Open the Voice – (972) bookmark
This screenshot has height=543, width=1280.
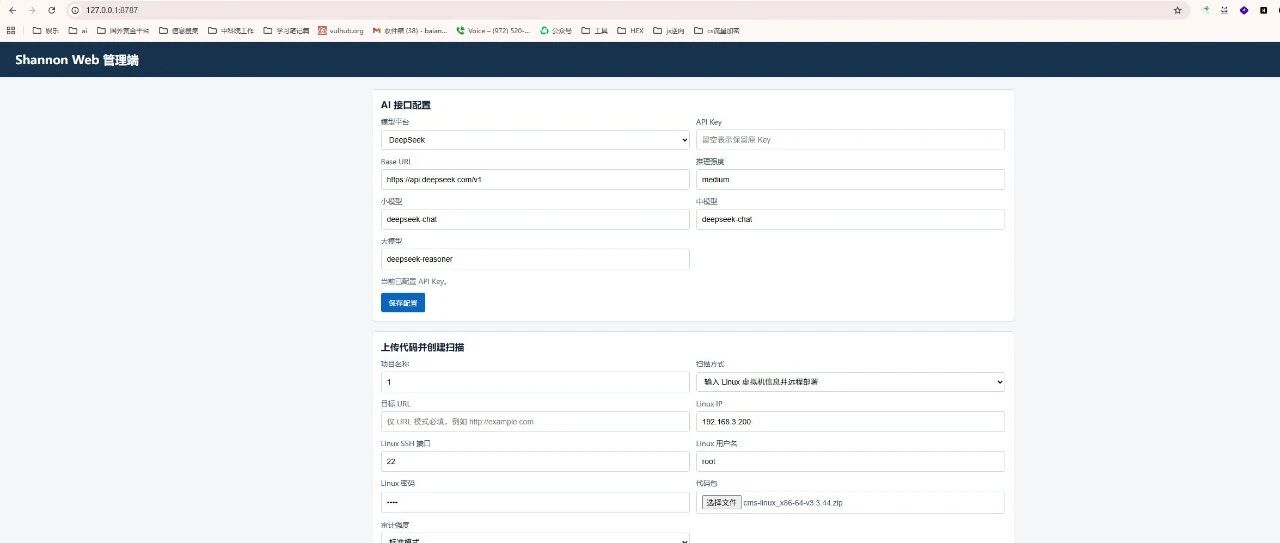point(493,30)
